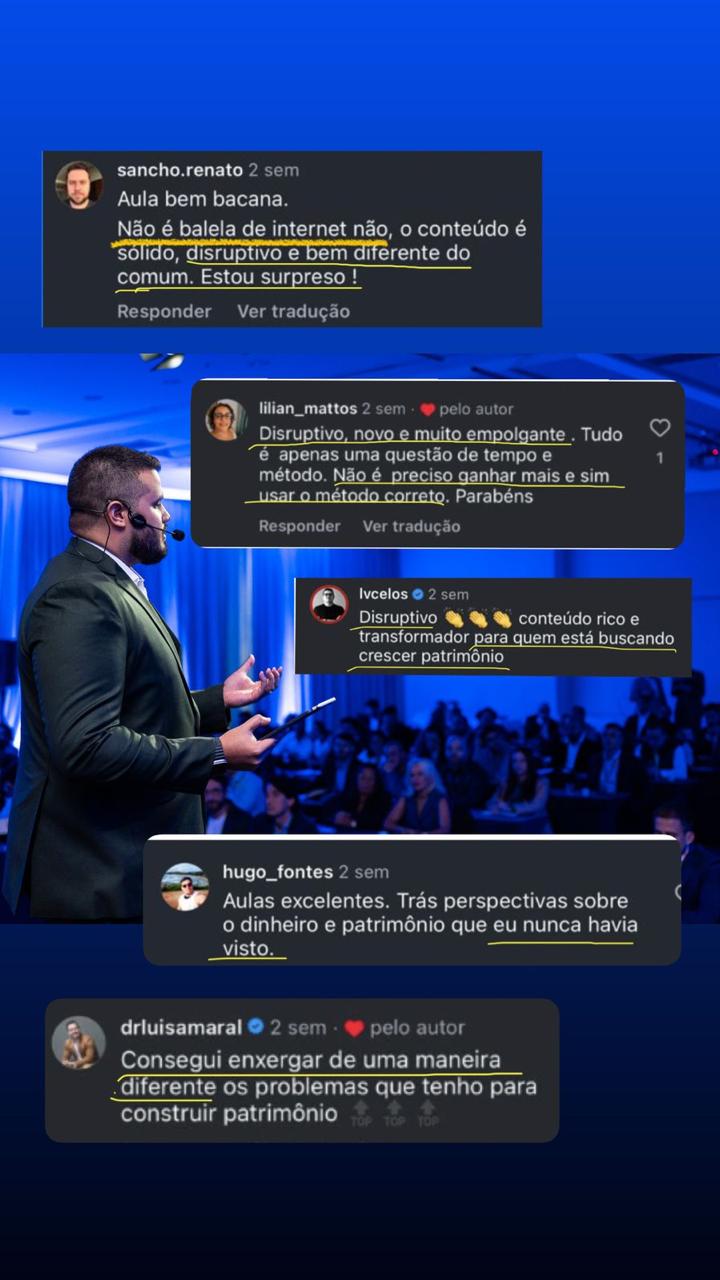Open the lvcelos username link
Image resolution: width=720 pixels, height=1280 pixels.
tap(383, 594)
